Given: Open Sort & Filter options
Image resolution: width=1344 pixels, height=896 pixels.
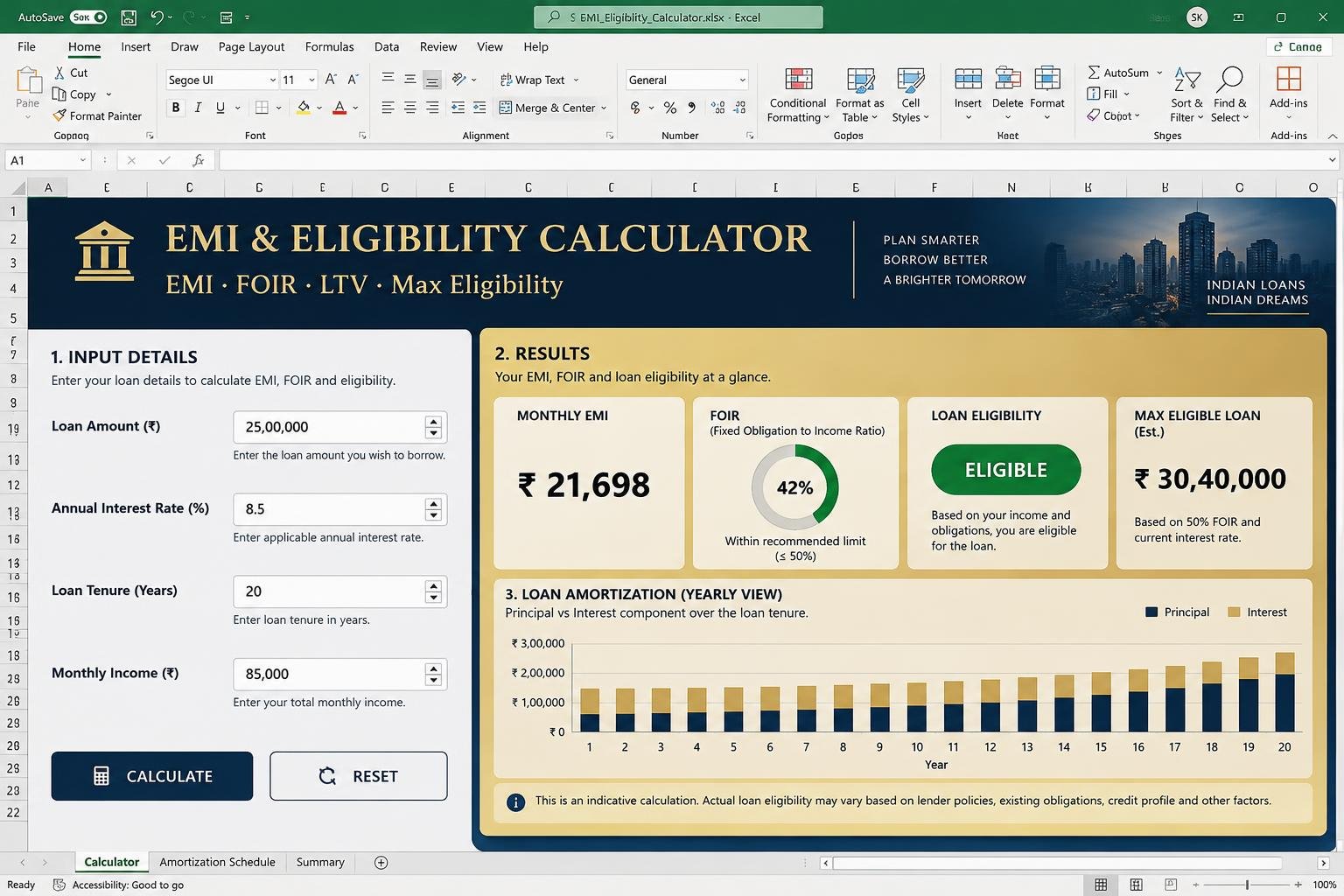Looking at the screenshot, I should 1187,95.
